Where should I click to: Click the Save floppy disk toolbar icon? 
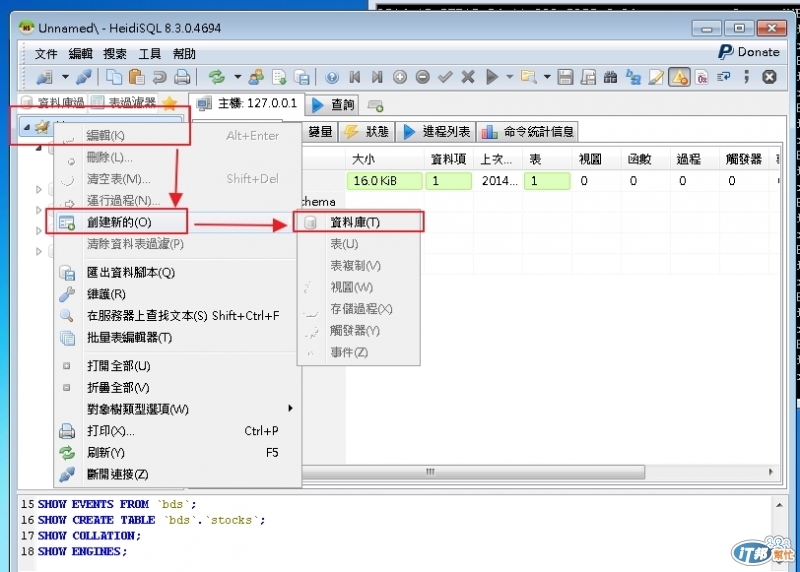pos(565,77)
